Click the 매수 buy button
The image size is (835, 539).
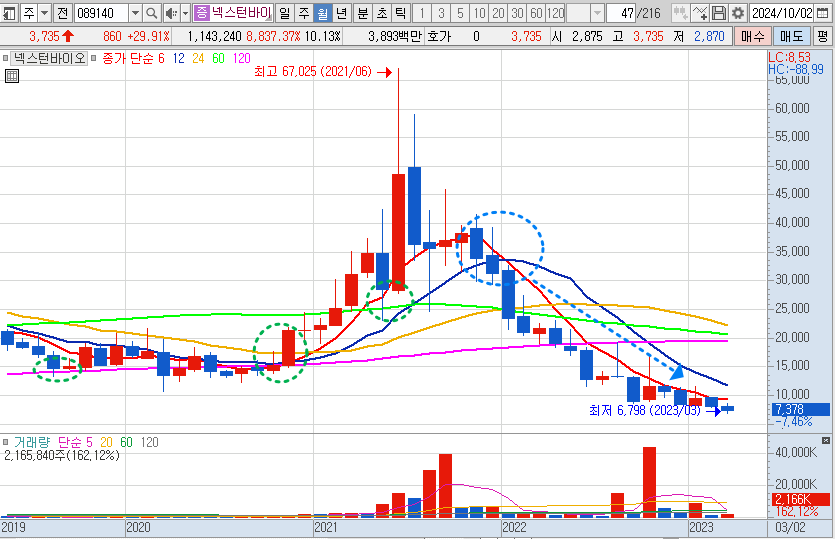pos(752,37)
